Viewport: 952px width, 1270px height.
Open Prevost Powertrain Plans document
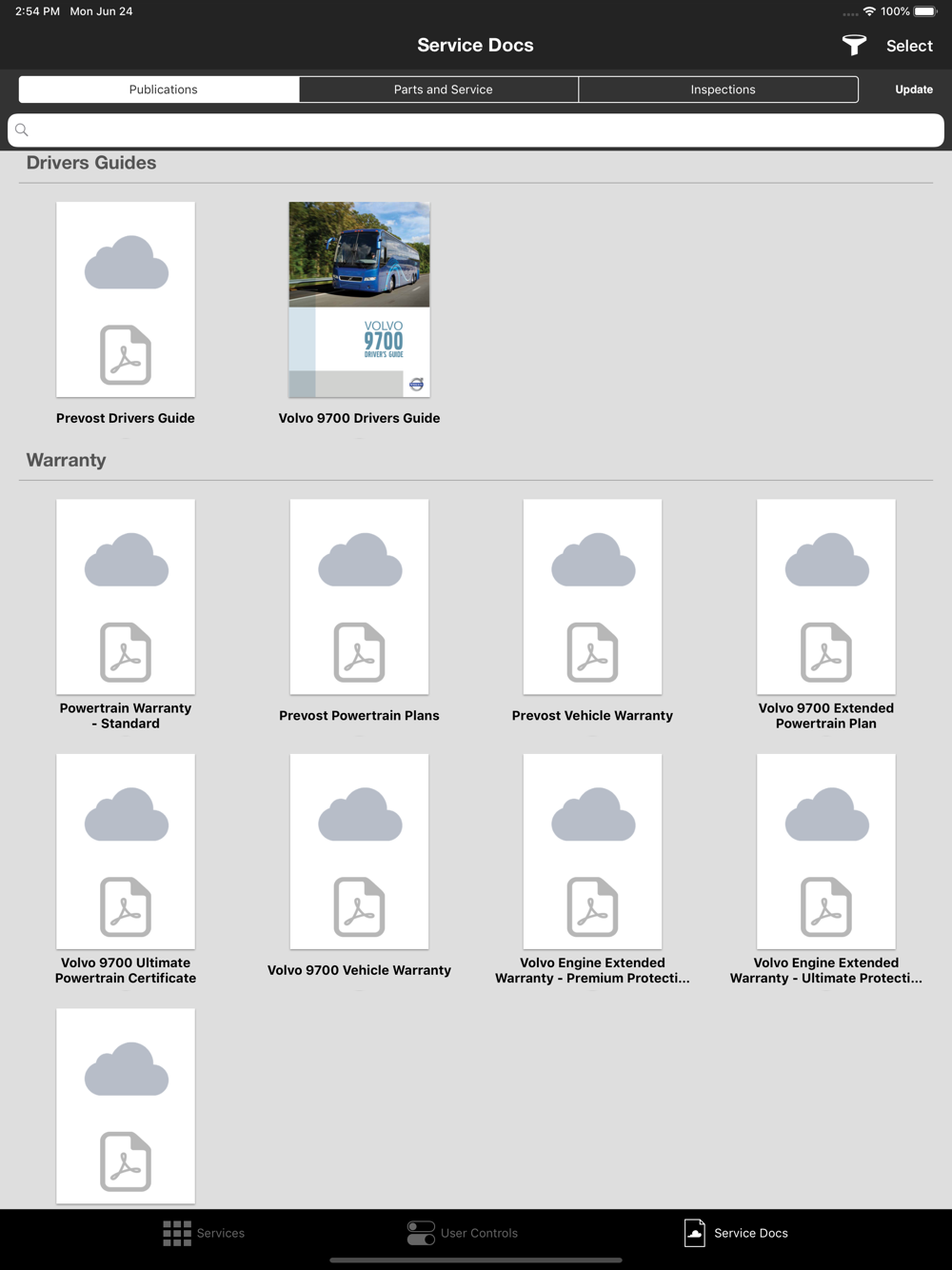pyautogui.click(x=359, y=597)
